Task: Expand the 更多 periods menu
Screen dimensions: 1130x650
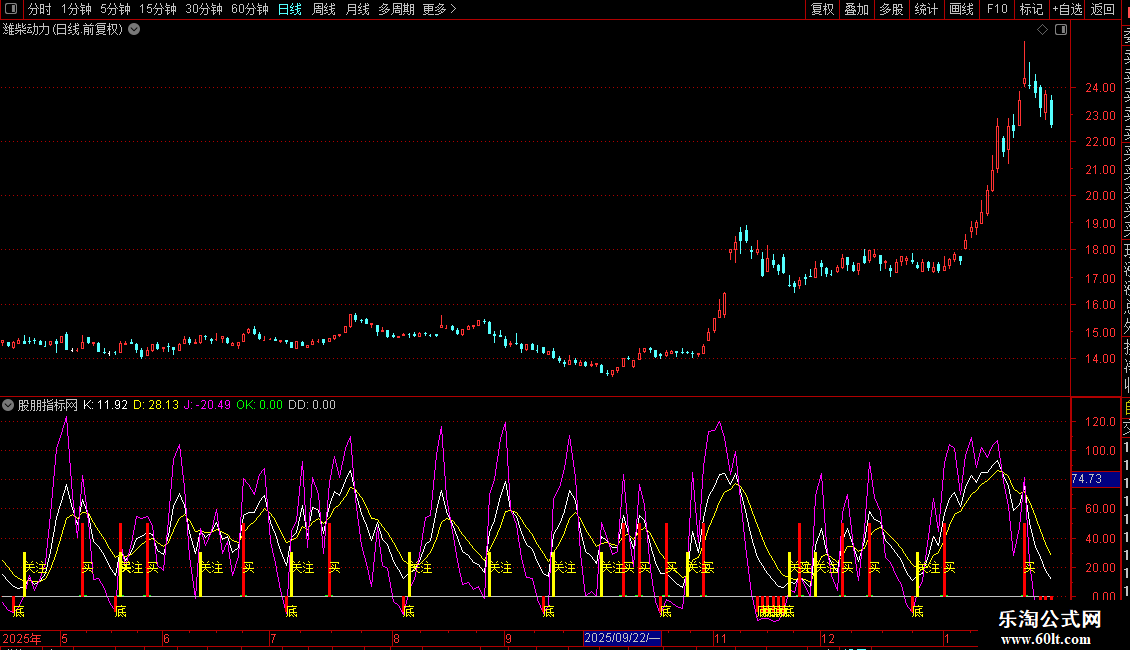Action: (x=439, y=9)
